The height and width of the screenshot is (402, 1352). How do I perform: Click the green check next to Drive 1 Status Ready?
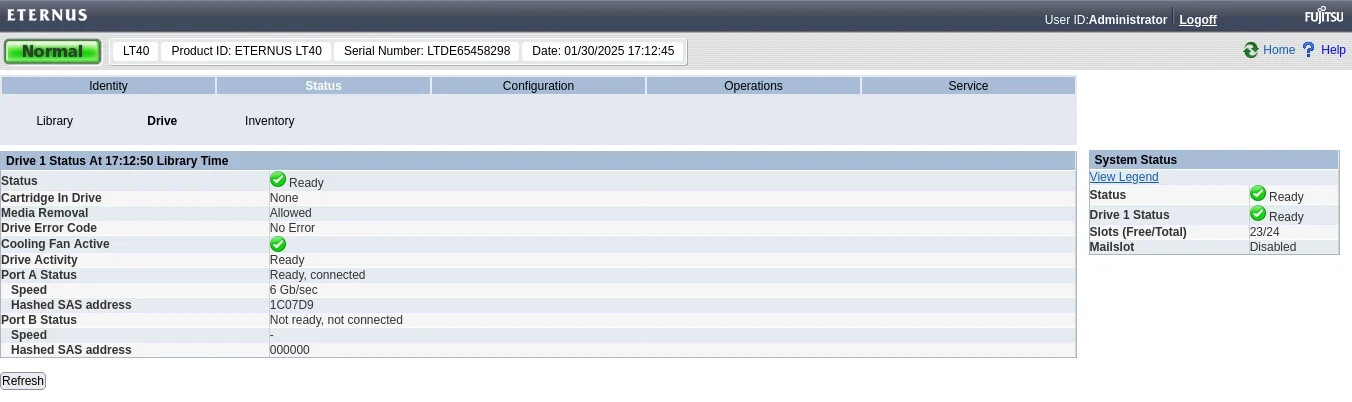pos(278,180)
